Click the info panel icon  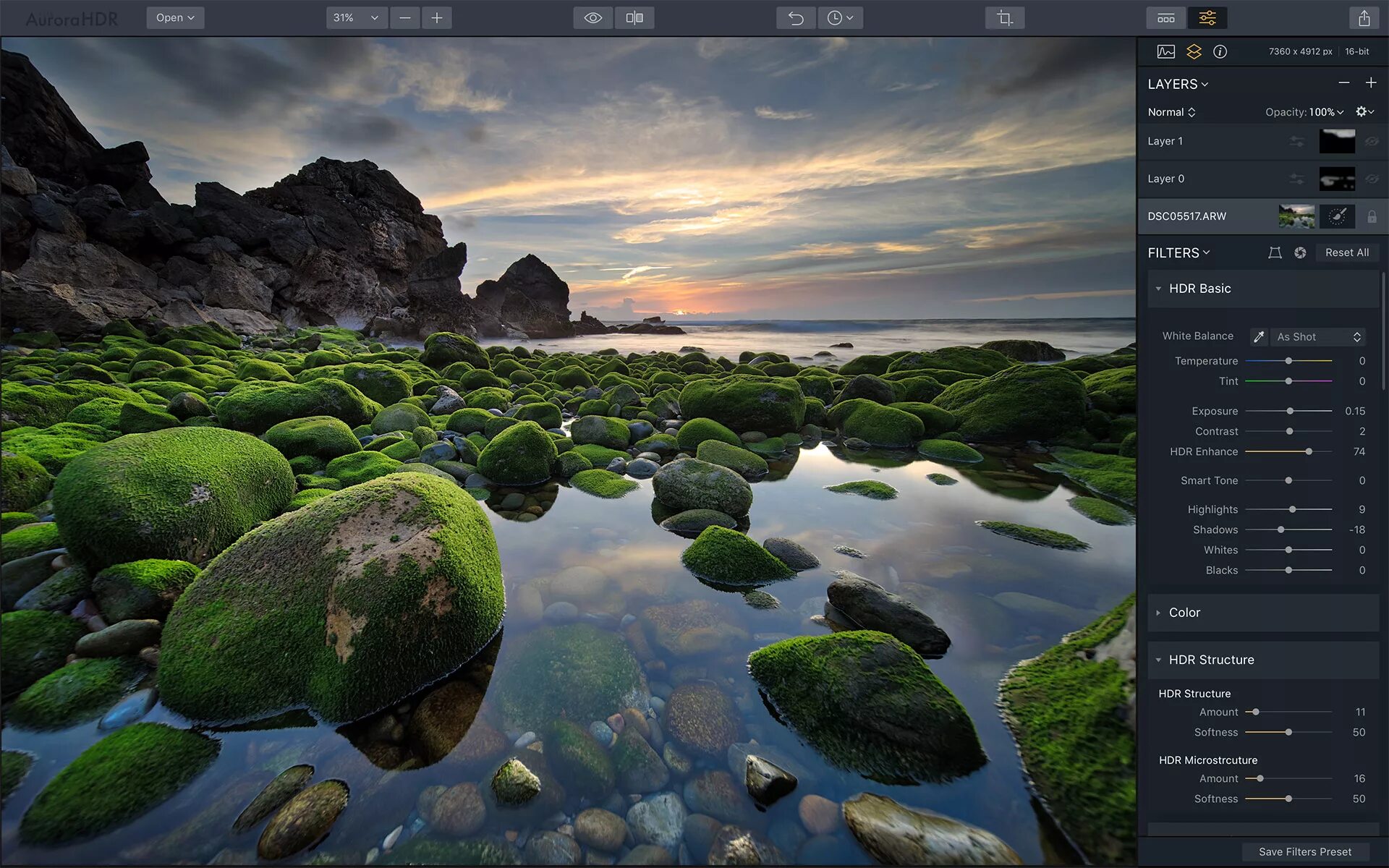coord(1220,51)
